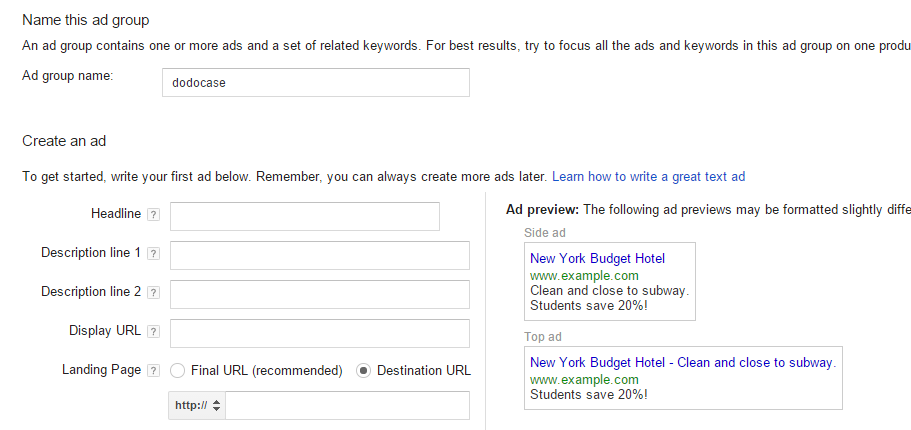Click the help icon beside Description line 1
This screenshot has width=911, height=430.
point(153,254)
